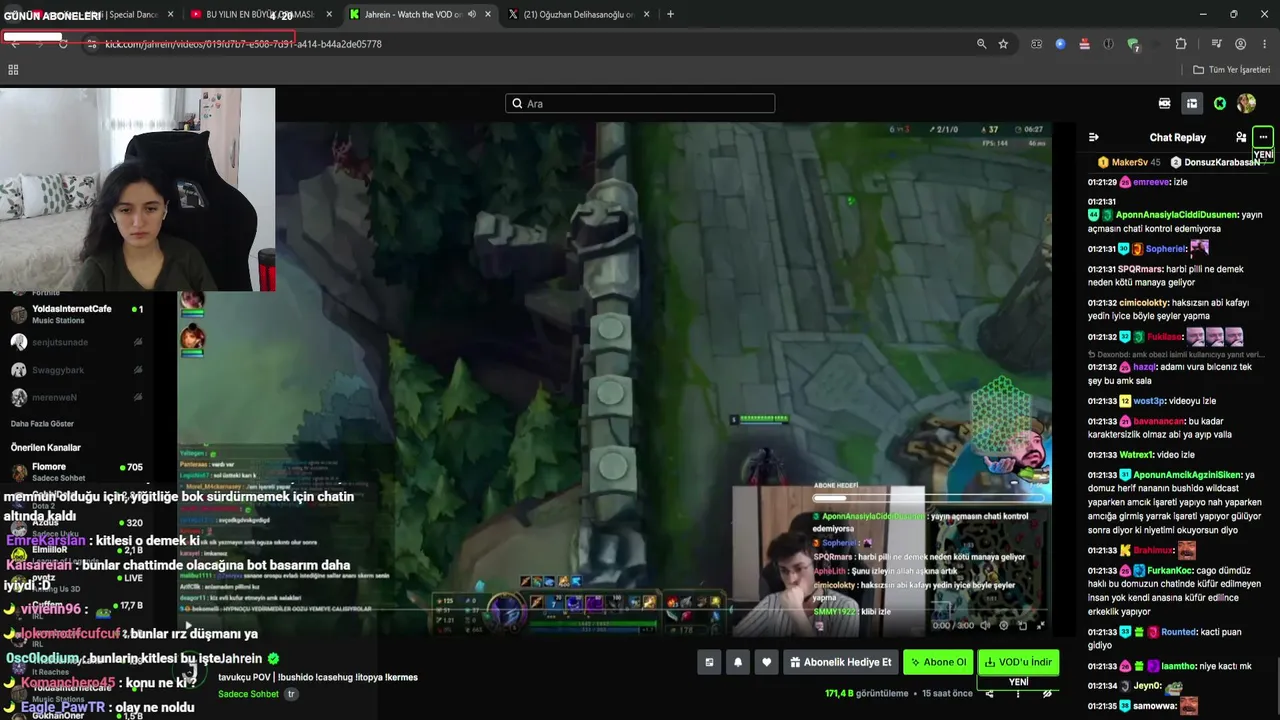Click the Jahrein channel name under the video
The height and width of the screenshot is (720, 1280).
tap(241, 659)
